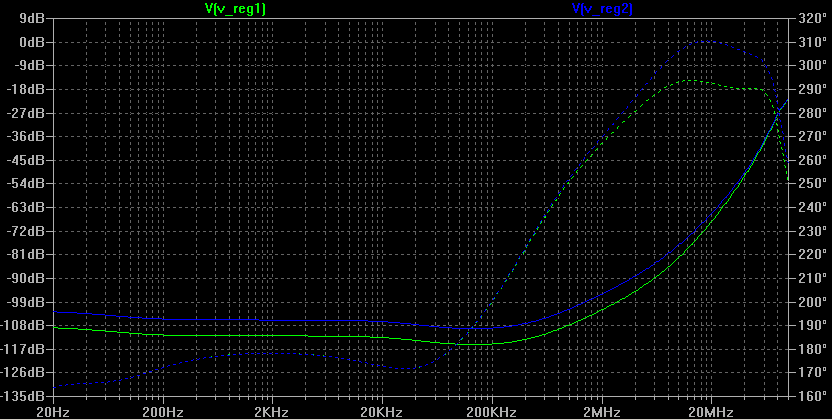
Task: Click the 200° phase axis label
Action: (x=812, y=302)
